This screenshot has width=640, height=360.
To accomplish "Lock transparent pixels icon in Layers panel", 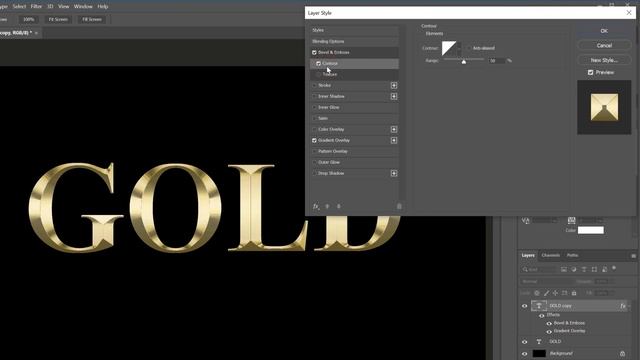I will click(537, 293).
